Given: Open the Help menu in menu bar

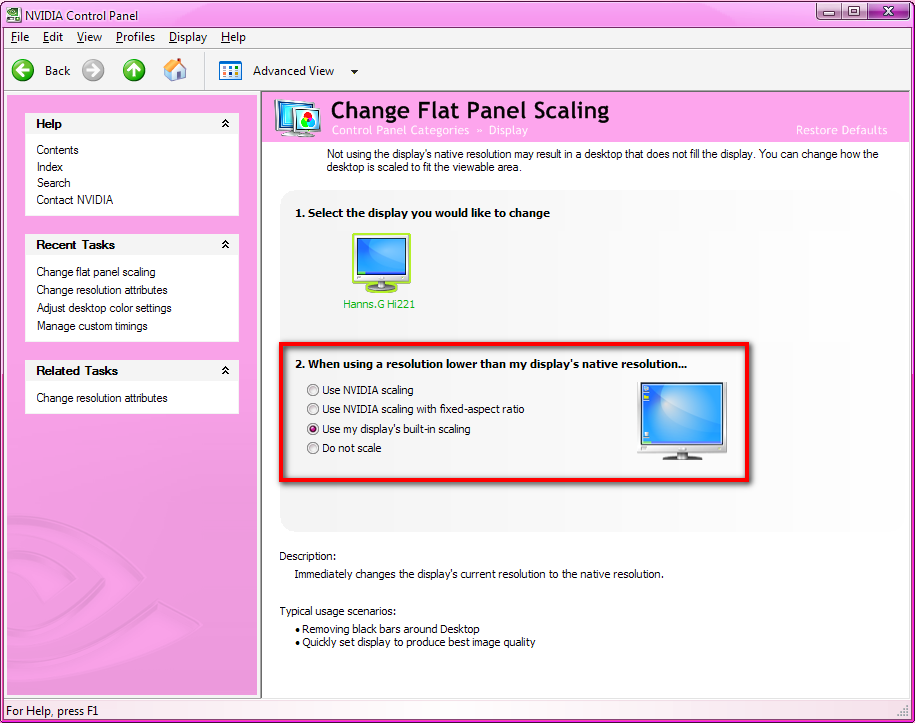Looking at the screenshot, I should coord(233,37).
